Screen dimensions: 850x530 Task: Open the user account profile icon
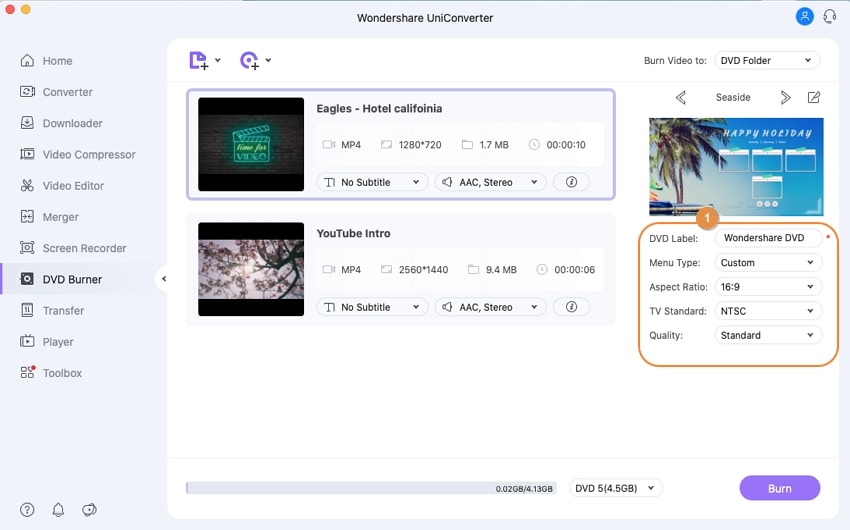804,16
